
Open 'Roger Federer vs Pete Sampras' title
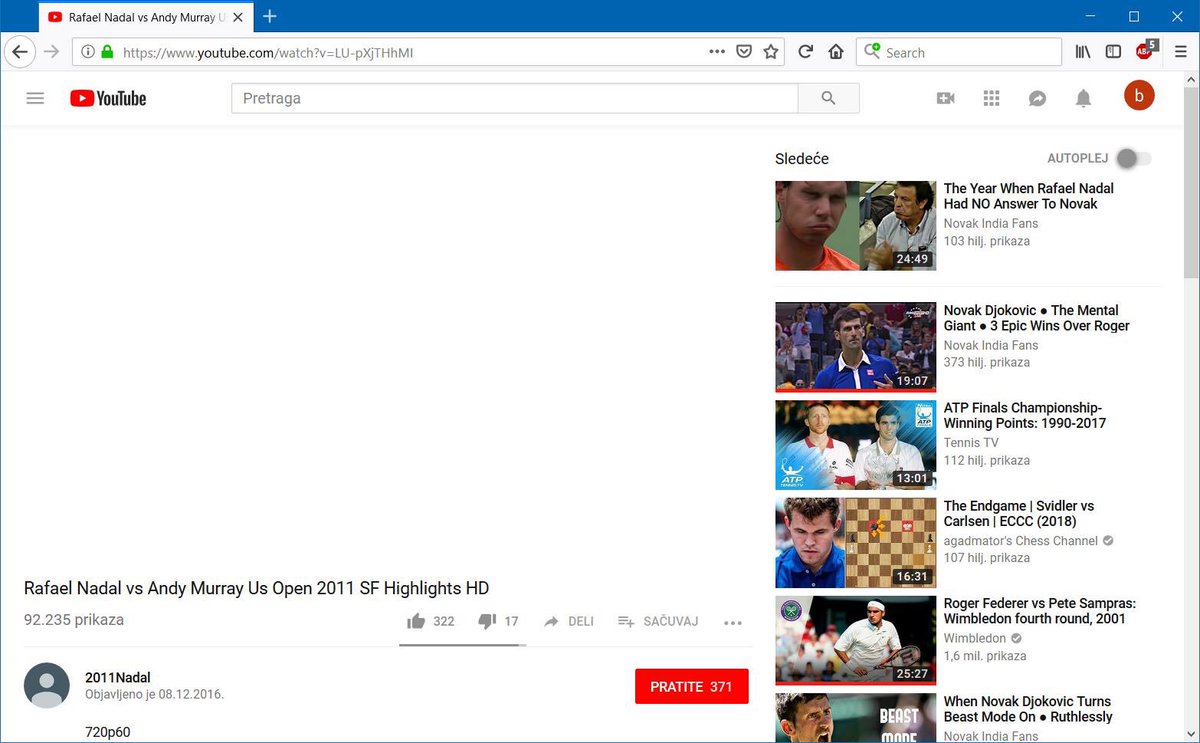[1040, 611]
